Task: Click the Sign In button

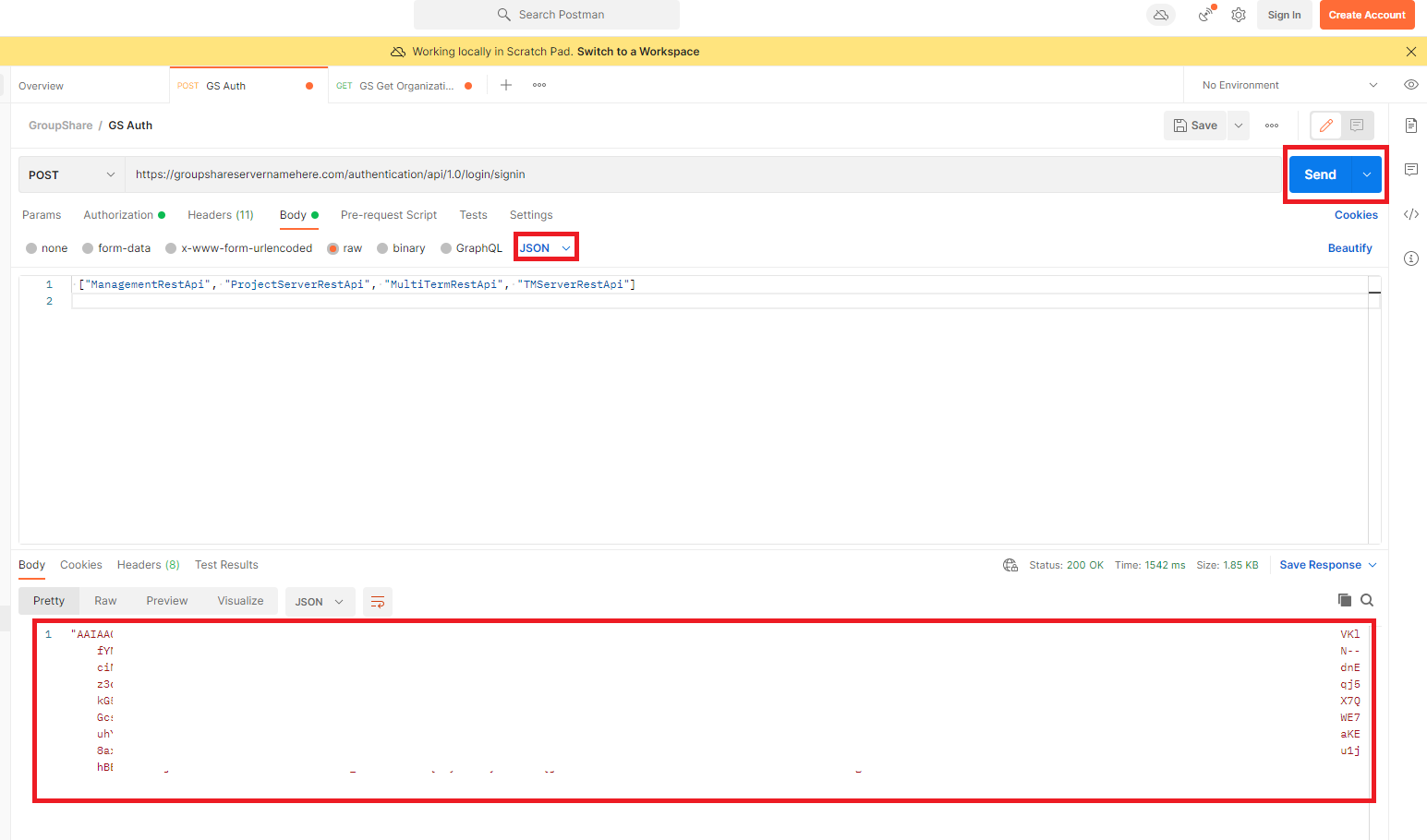Action: pyautogui.click(x=1284, y=15)
